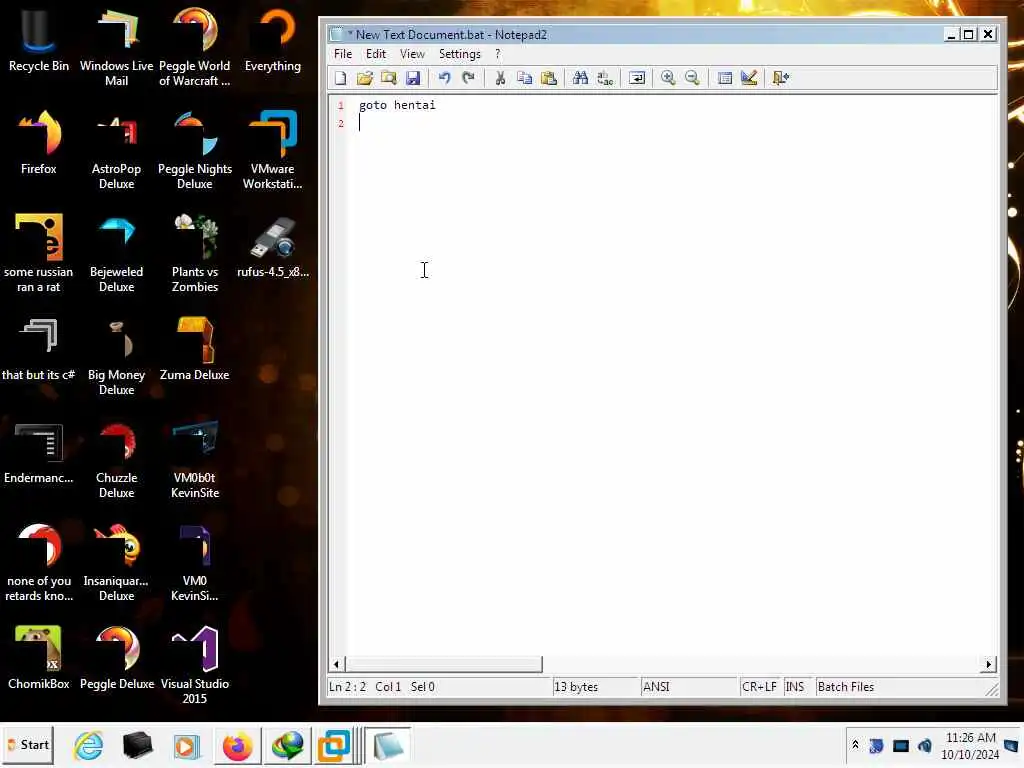Image resolution: width=1024 pixels, height=768 pixels.
Task: Open the syntax scheme selection icon
Action: [724, 78]
